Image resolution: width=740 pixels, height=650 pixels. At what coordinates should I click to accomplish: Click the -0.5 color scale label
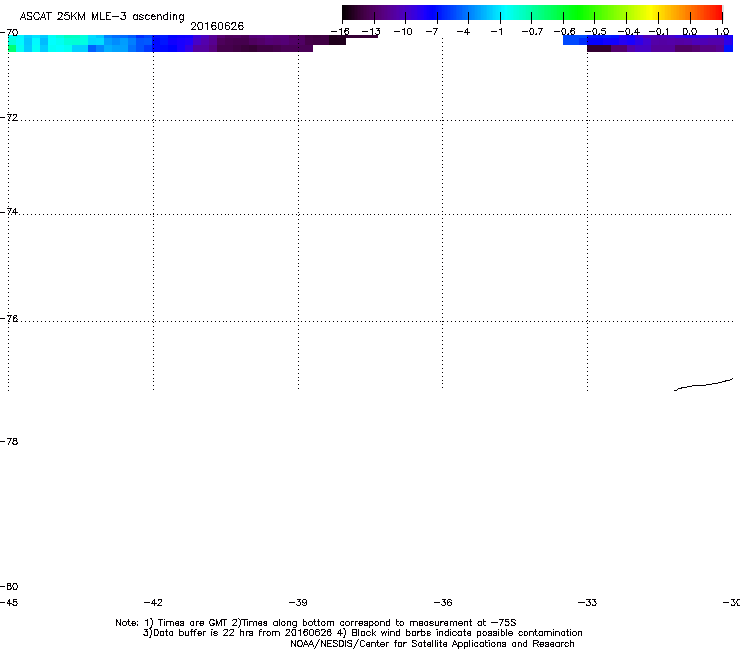pyautogui.click(x=596, y=32)
